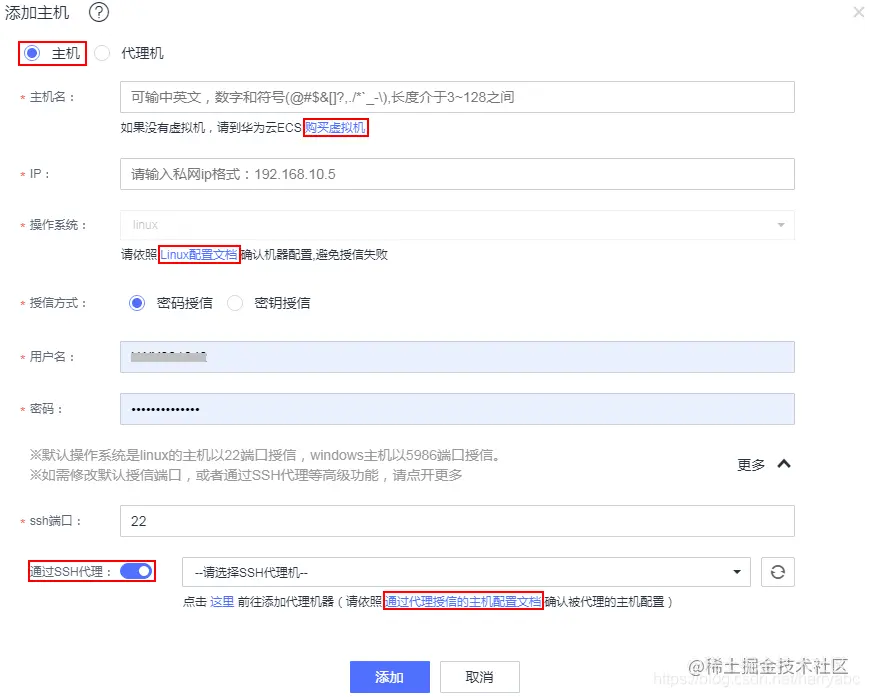
Task: Click the 取消 button
Action: point(478,677)
